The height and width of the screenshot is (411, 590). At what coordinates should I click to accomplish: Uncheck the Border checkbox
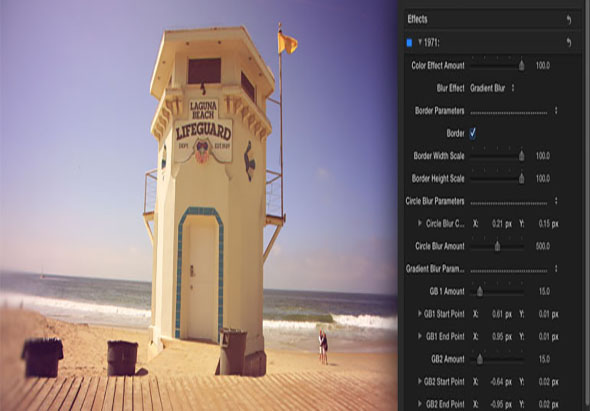[x=473, y=133]
